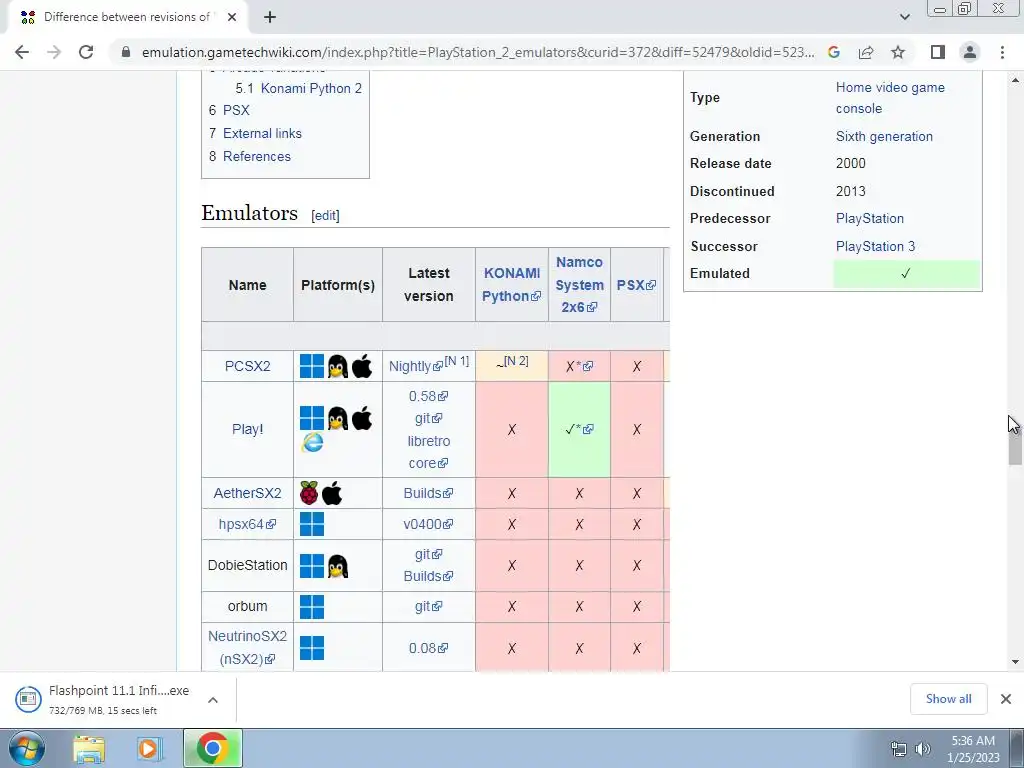Click the Windows icon in hpsx64 row

pyautogui.click(x=312, y=524)
